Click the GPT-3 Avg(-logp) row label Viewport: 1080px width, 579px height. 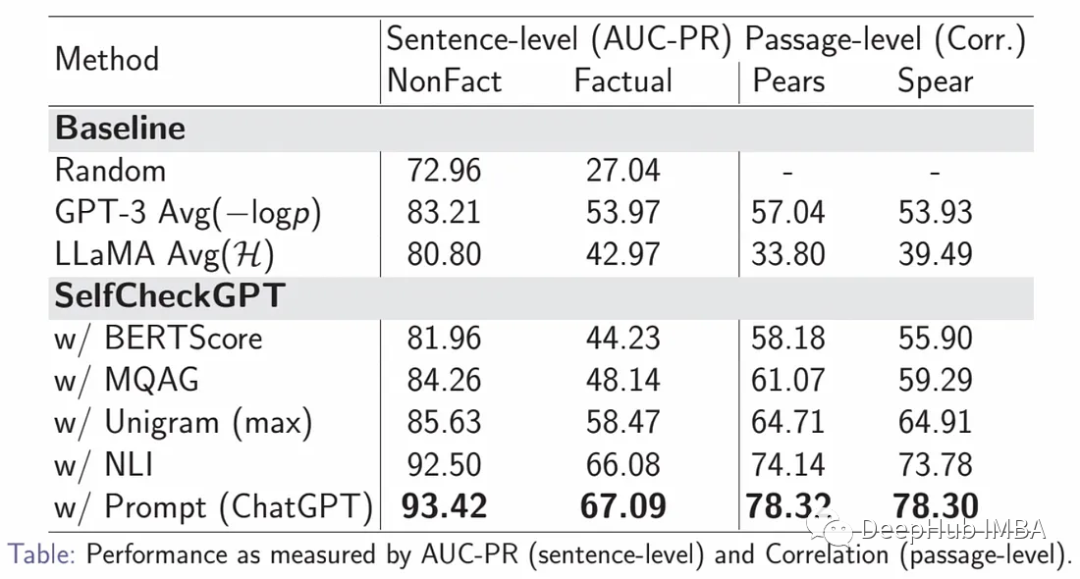(x=188, y=213)
